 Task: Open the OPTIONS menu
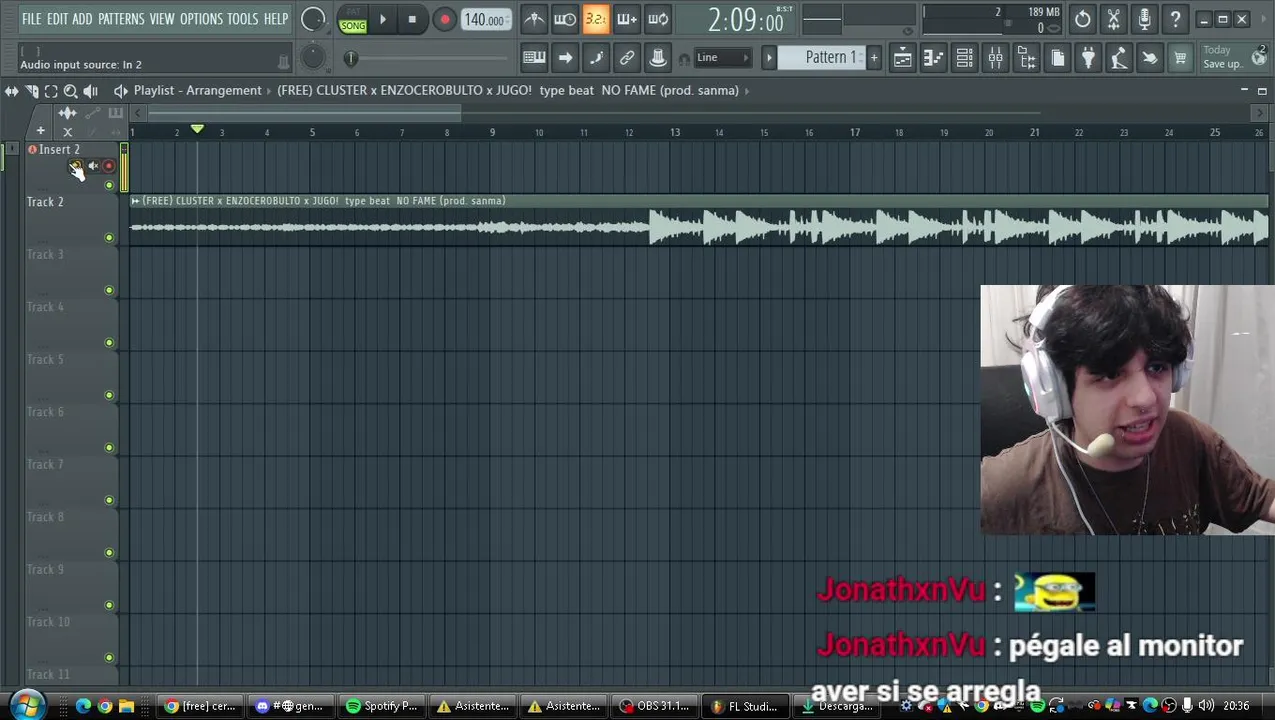[x=201, y=19]
